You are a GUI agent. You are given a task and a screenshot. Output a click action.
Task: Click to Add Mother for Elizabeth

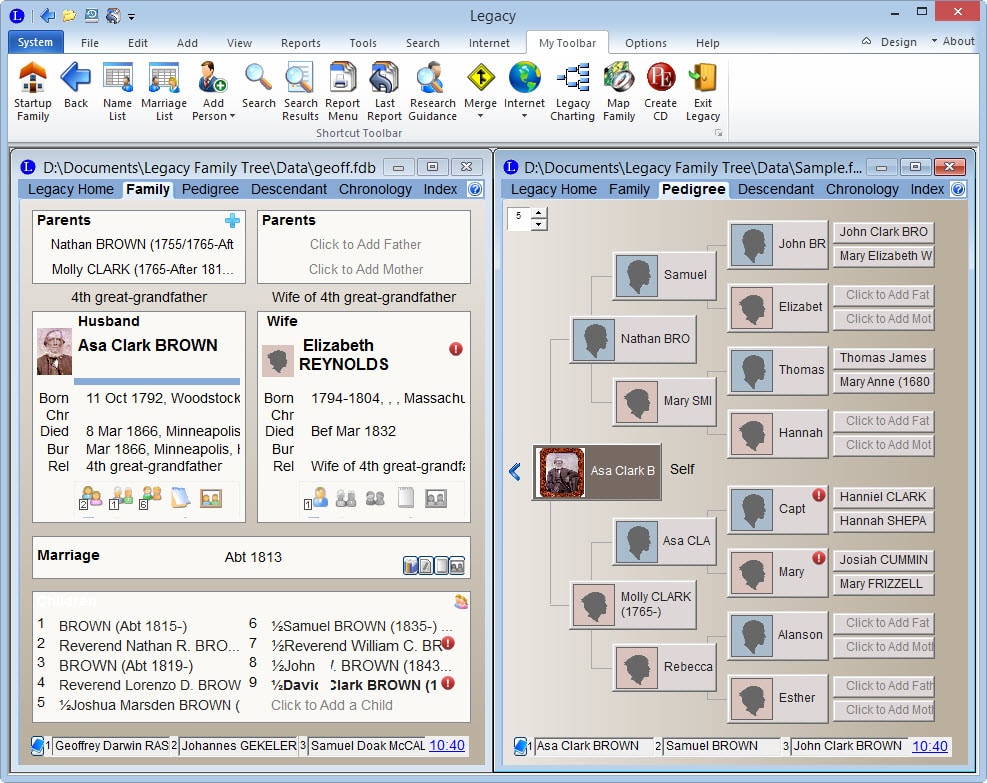366,269
